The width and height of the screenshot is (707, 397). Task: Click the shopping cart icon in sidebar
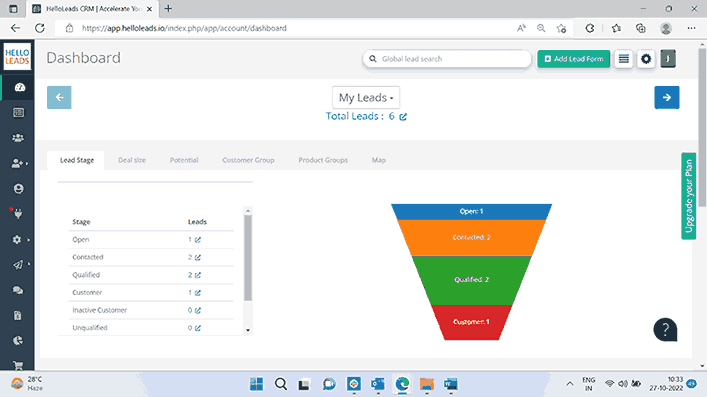pos(18,365)
